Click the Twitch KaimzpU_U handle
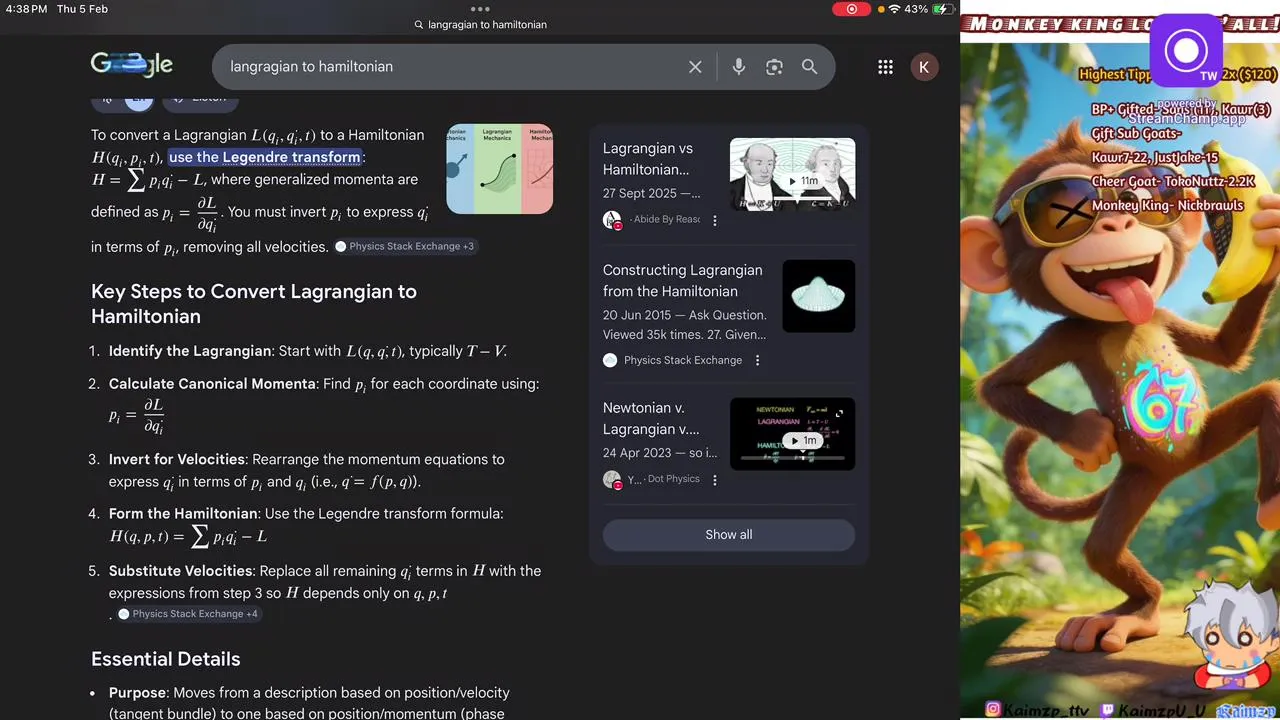 point(1154,709)
